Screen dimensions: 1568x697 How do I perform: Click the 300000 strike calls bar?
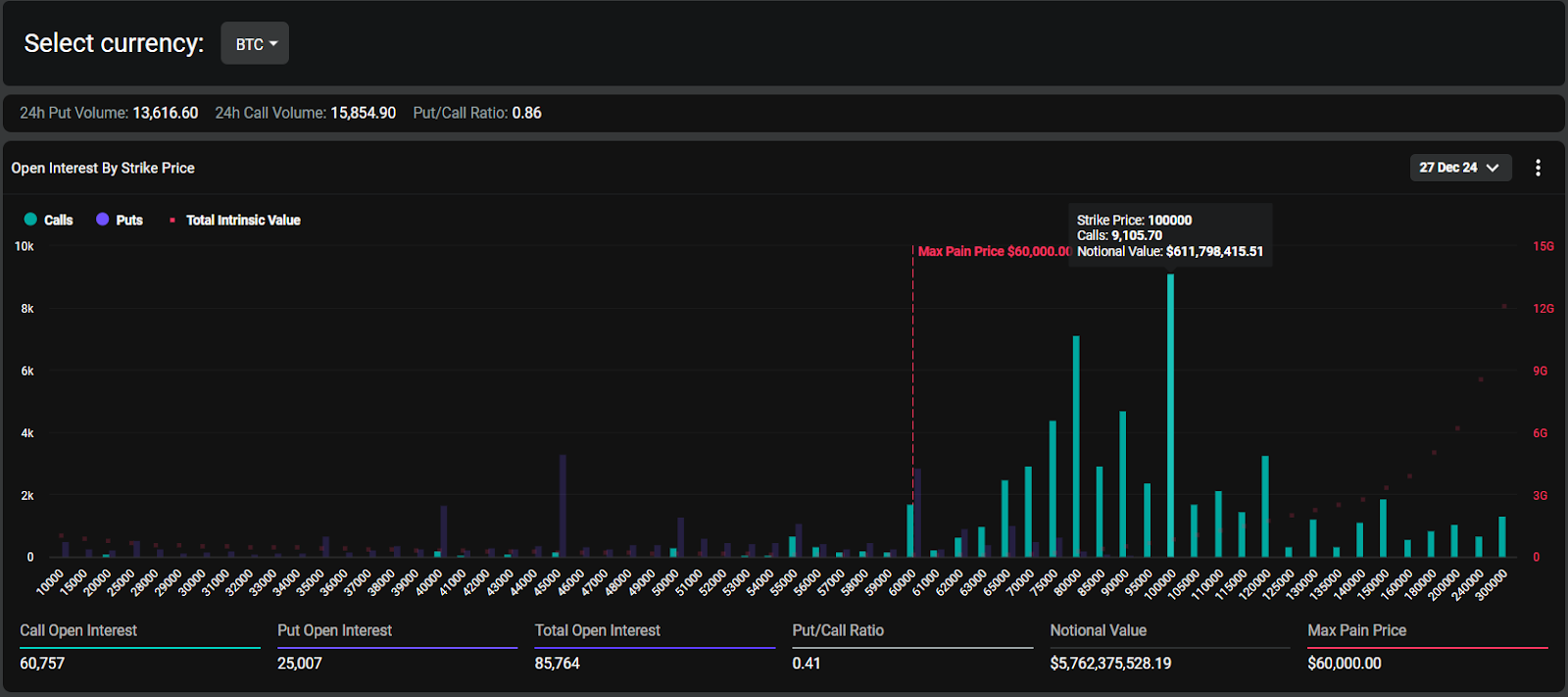[1501, 537]
